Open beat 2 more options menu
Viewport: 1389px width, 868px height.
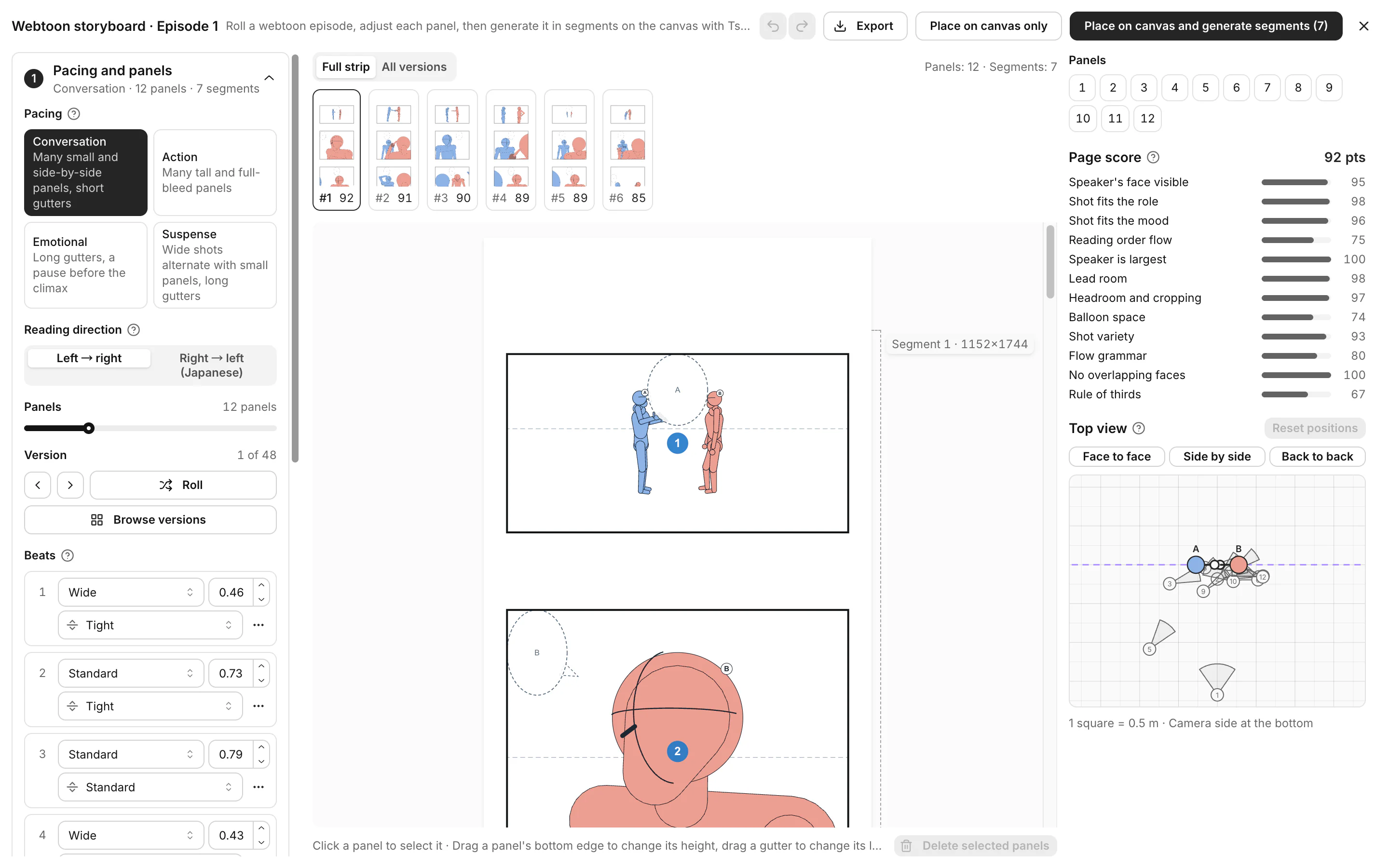coord(259,705)
